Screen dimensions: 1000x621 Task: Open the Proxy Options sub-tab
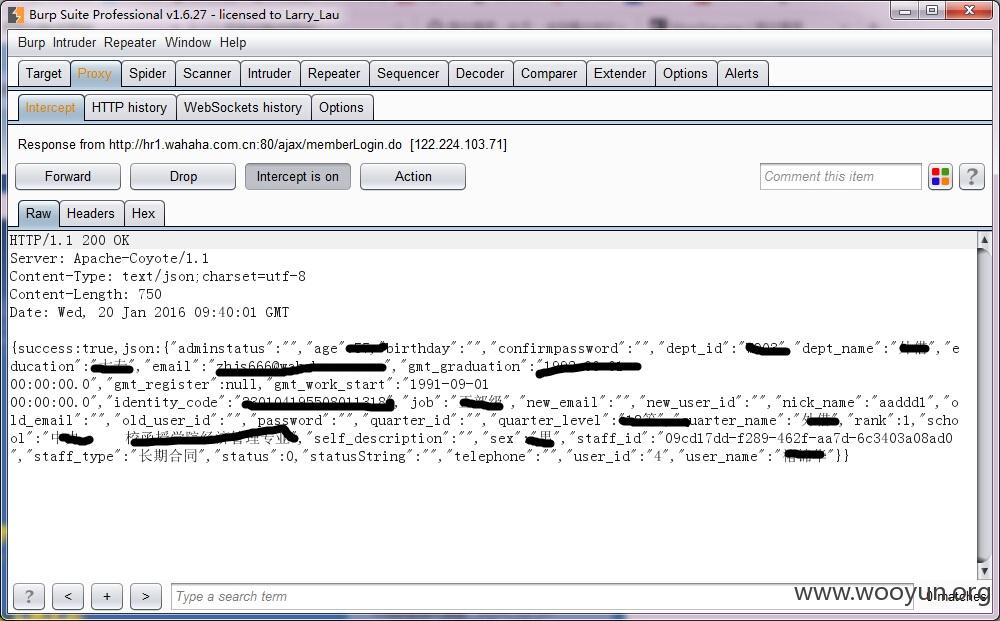[341, 107]
